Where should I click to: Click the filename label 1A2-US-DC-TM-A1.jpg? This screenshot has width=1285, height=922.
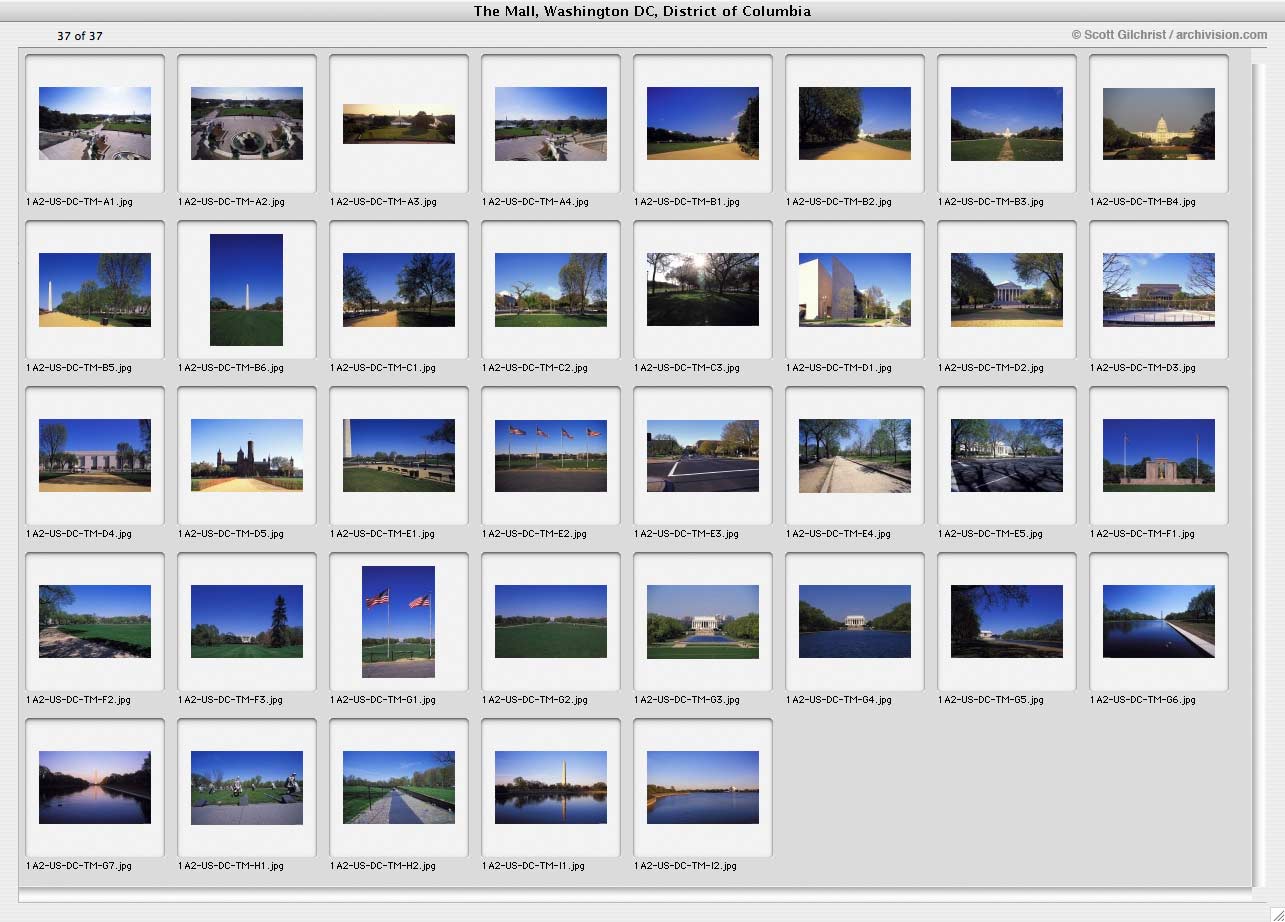point(79,202)
